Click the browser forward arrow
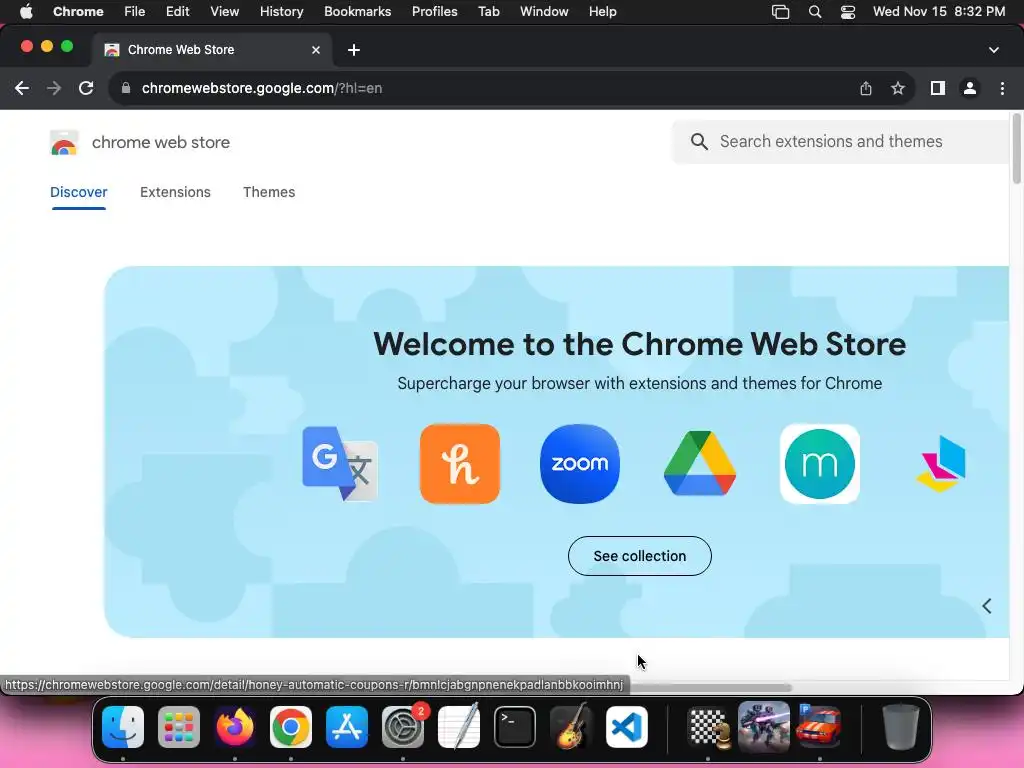The width and height of the screenshot is (1024, 768). pos(54,88)
